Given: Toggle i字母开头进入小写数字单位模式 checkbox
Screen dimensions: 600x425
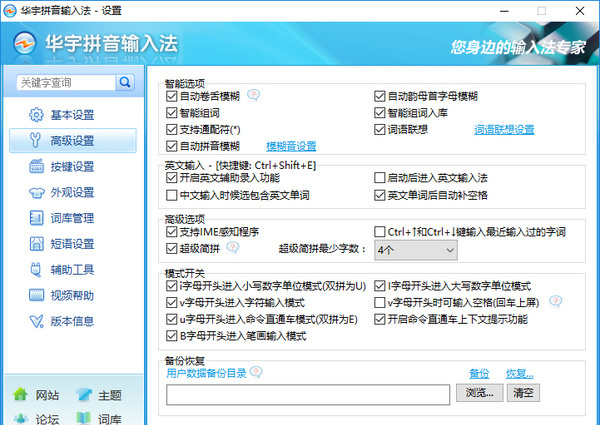Looking at the screenshot, I should pyautogui.click(x=171, y=286).
